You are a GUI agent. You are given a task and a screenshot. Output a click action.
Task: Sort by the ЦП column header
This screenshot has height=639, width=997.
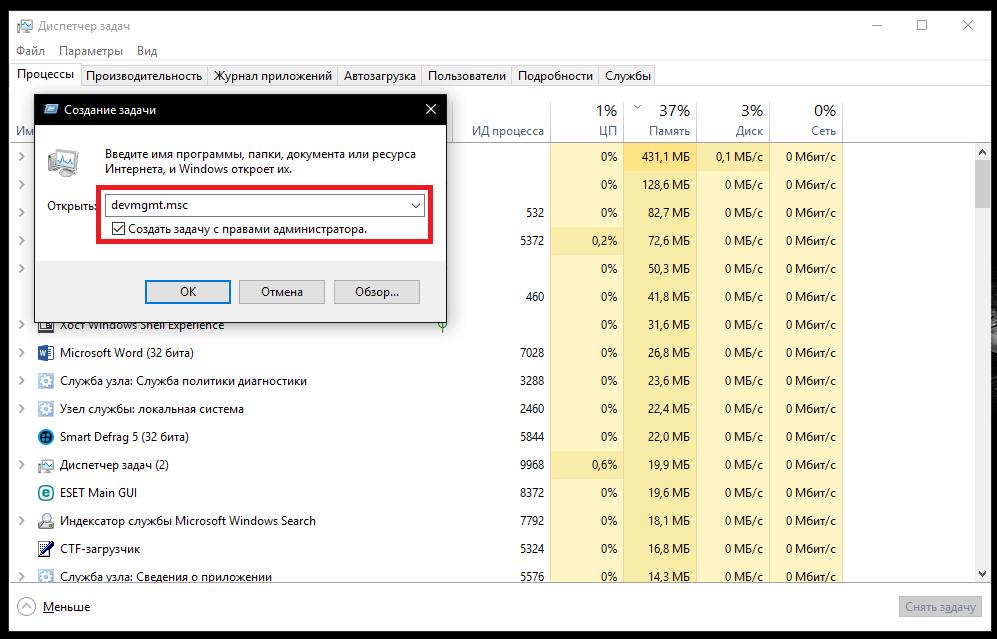pos(588,120)
